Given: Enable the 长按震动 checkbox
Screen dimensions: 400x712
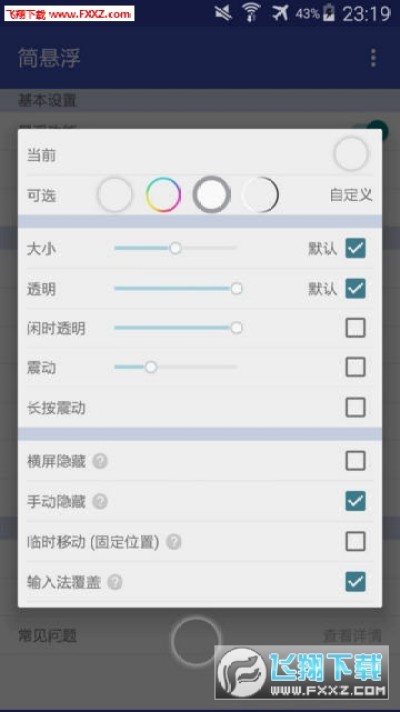Looking at the screenshot, I should coord(355,407).
